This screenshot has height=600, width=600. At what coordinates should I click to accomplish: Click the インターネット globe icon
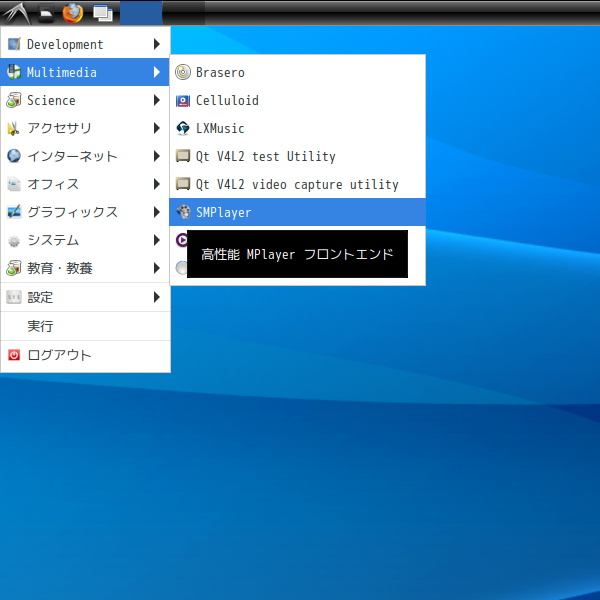point(14,156)
